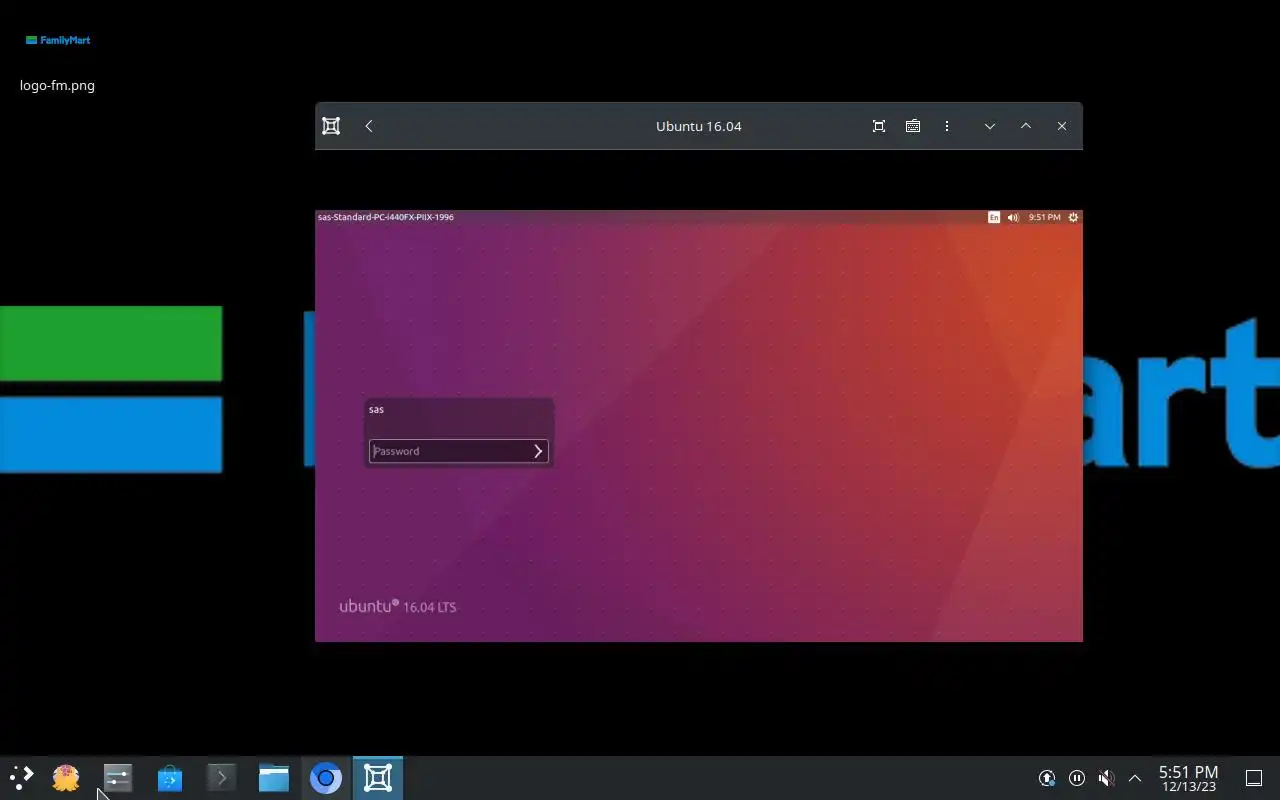Open the 5:51 PM clock calendar
This screenshot has height=800, width=1280.
point(1189,778)
